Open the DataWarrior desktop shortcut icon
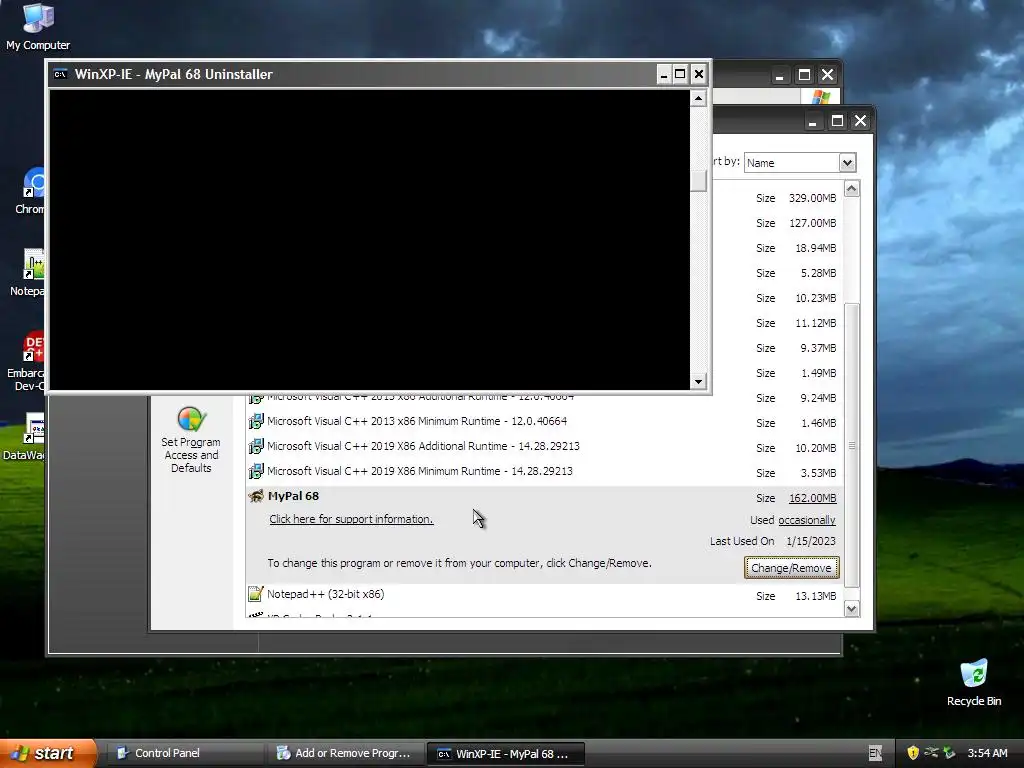Screen dimensions: 1024x768 (x=34, y=428)
